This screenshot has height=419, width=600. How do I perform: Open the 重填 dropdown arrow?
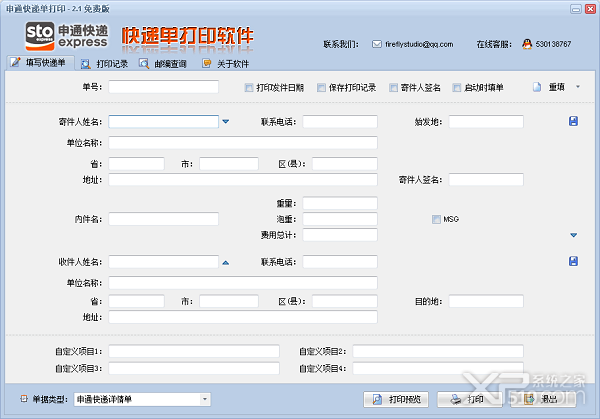578,87
